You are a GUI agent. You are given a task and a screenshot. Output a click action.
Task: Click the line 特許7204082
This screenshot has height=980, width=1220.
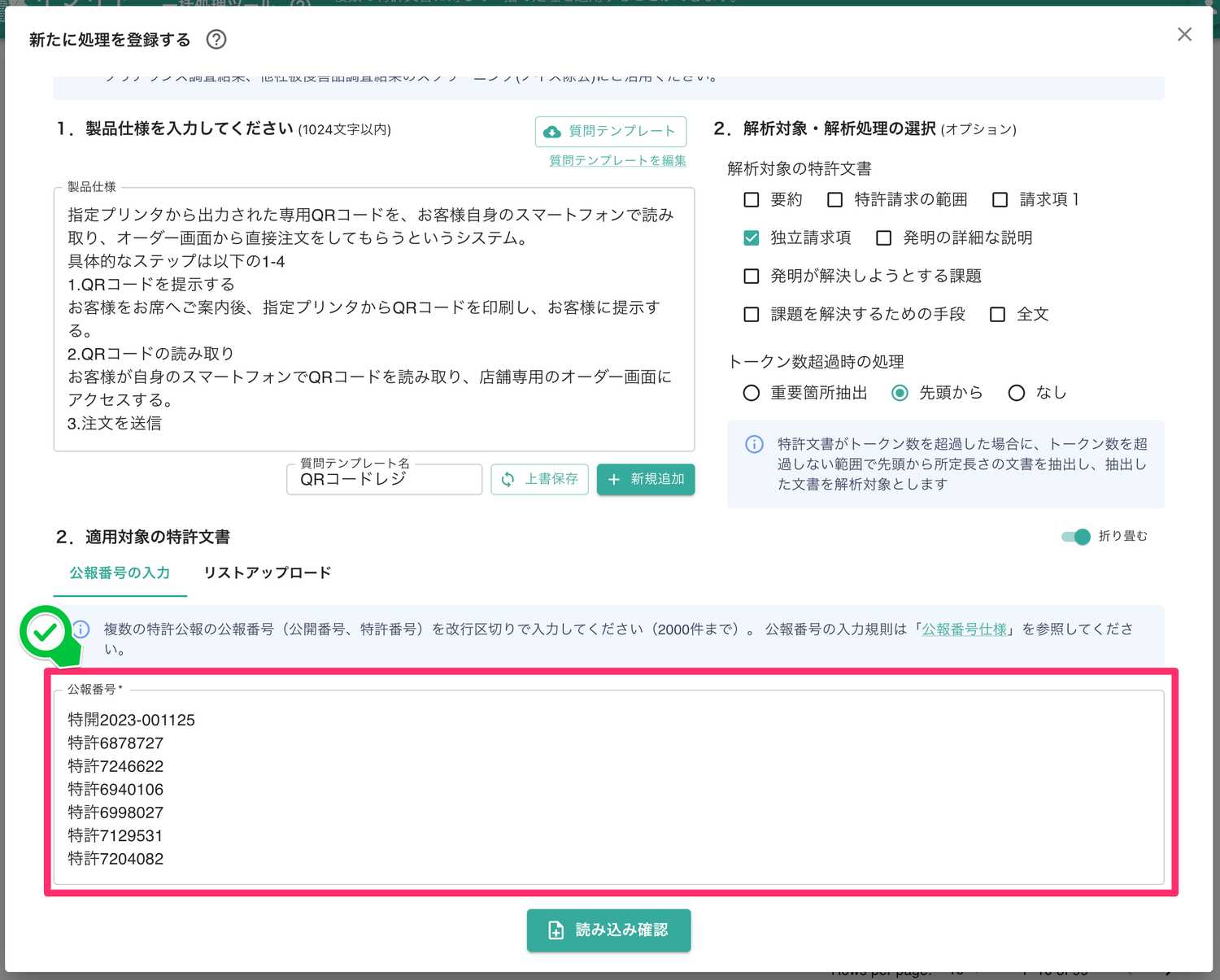coord(115,859)
